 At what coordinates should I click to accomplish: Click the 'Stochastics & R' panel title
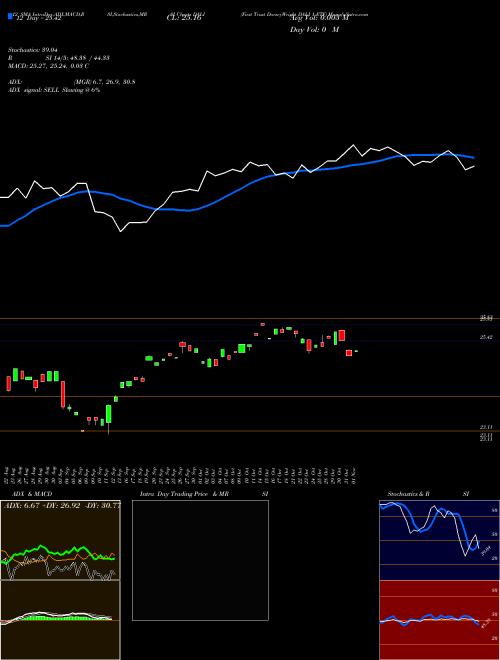click(408, 494)
